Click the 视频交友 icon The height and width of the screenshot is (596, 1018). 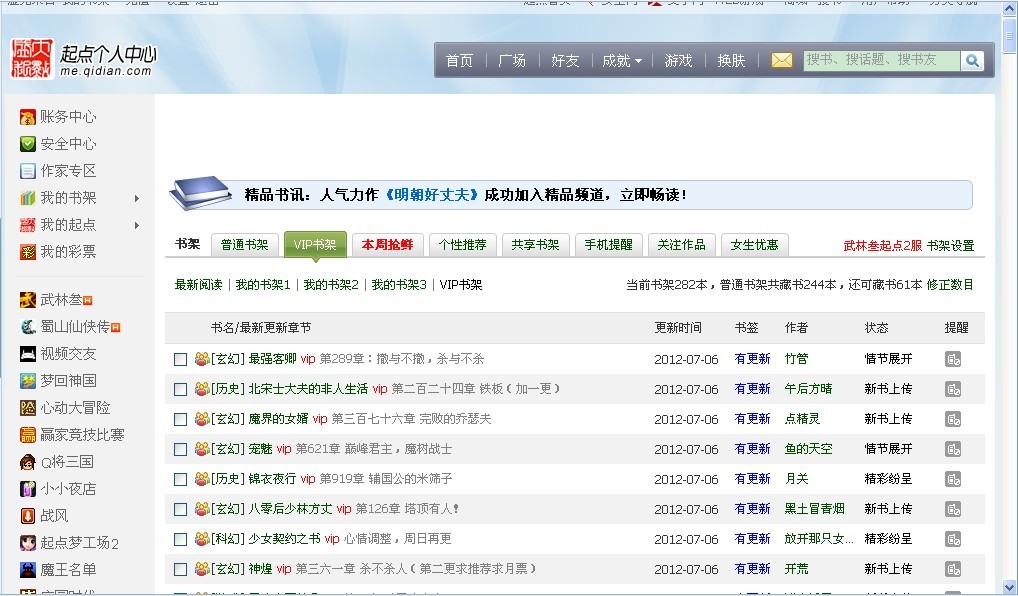pos(27,354)
